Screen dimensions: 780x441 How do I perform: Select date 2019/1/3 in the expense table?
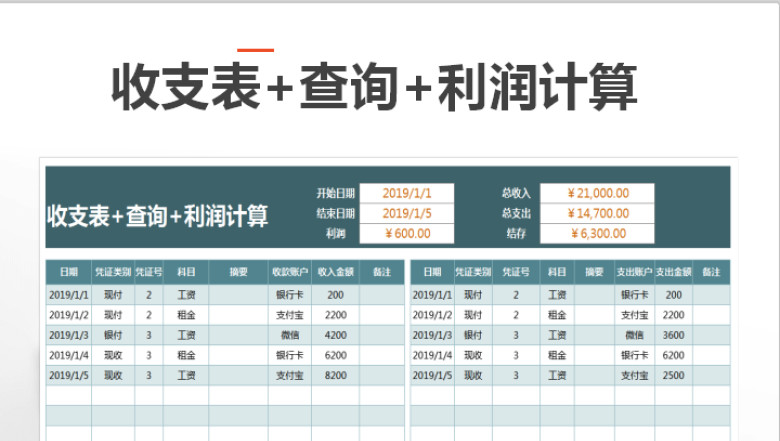(432, 335)
